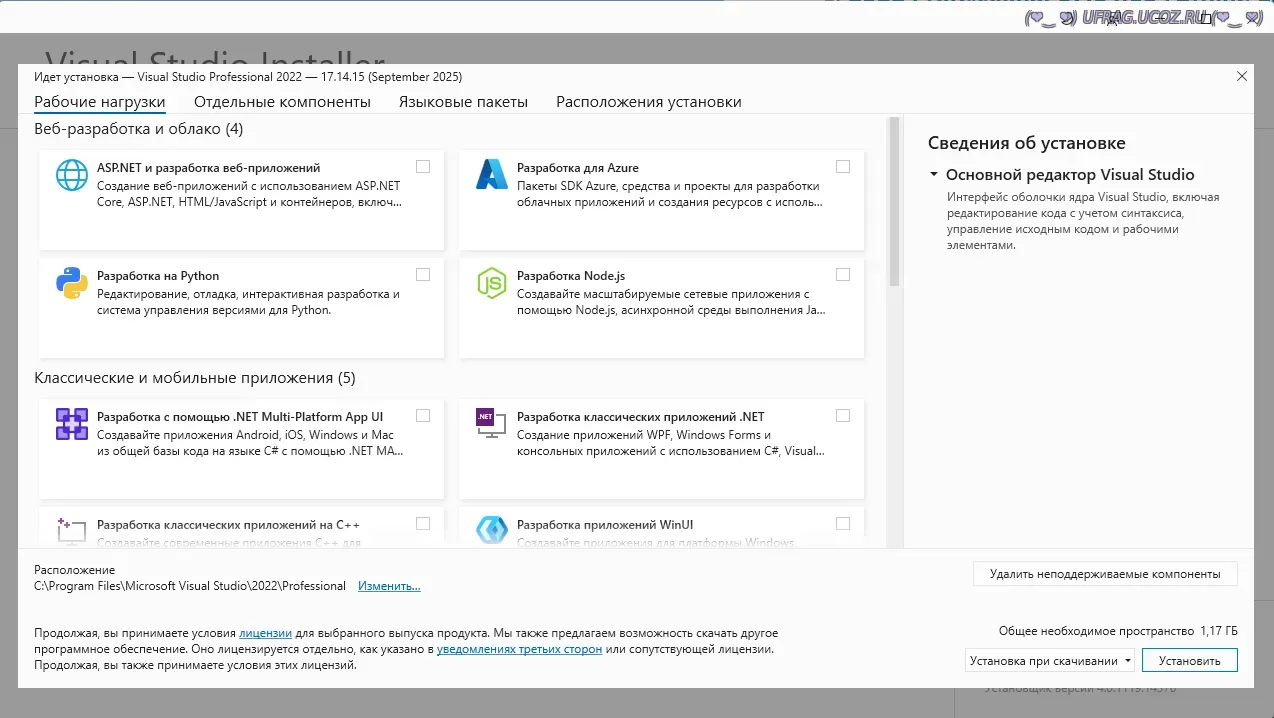Screen dimensions: 1274x718
Task: Click 'Удалить неподдерживаемые компоненты' button
Action: click(x=1104, y=574)
